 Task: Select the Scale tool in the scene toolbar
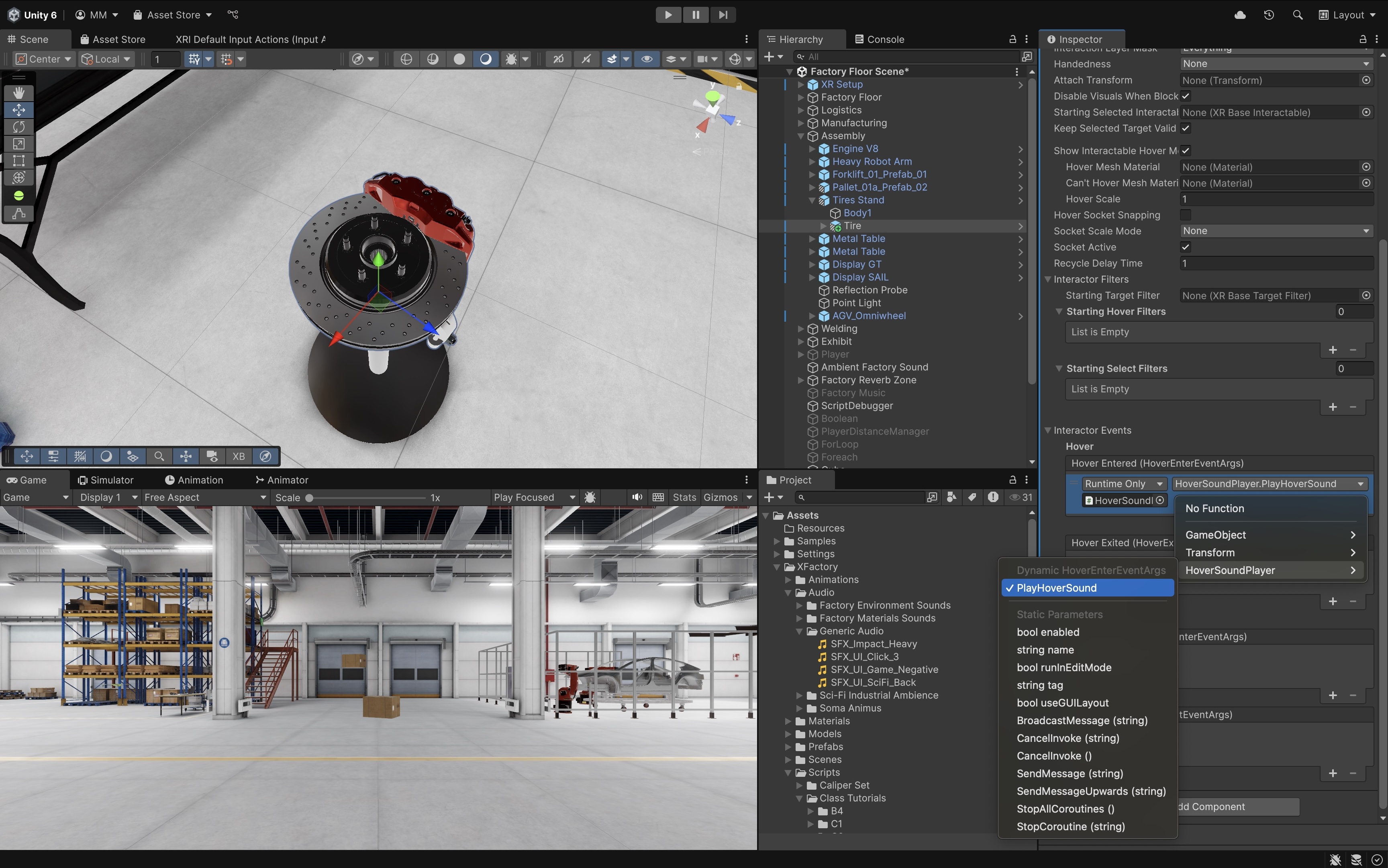[x=19, y=143]
